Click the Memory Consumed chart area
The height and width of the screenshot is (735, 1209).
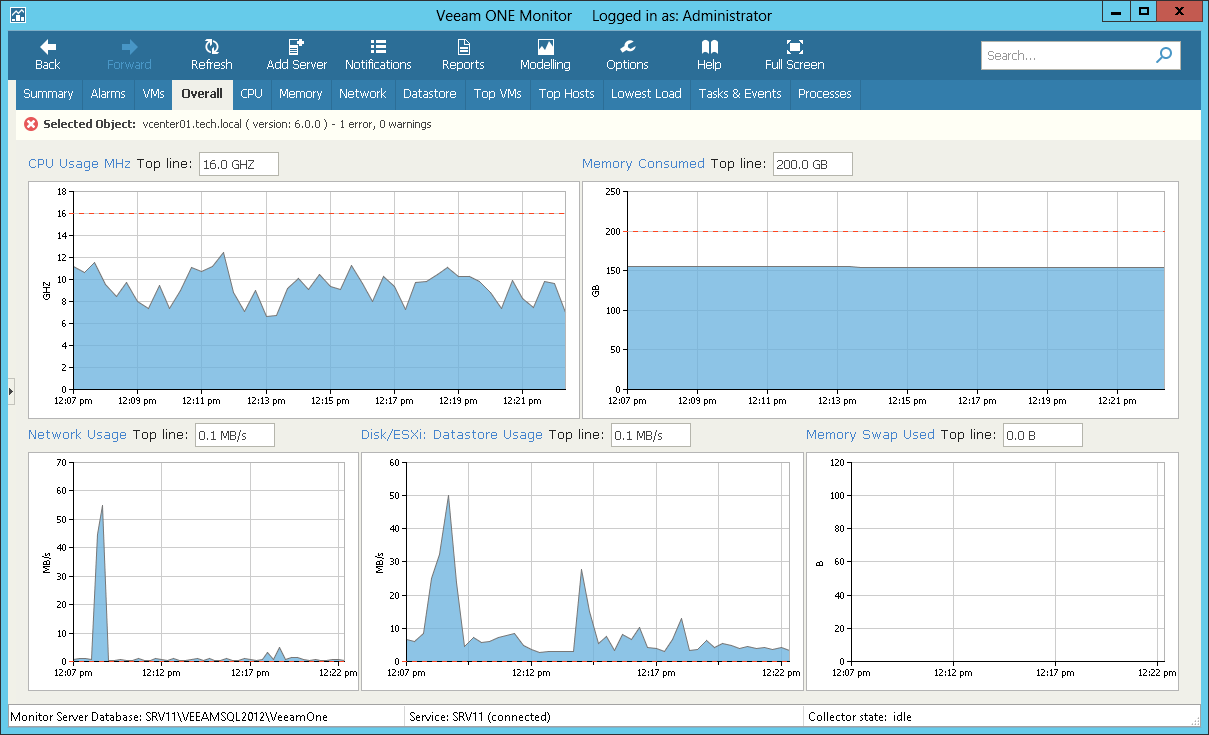(880, 299)
